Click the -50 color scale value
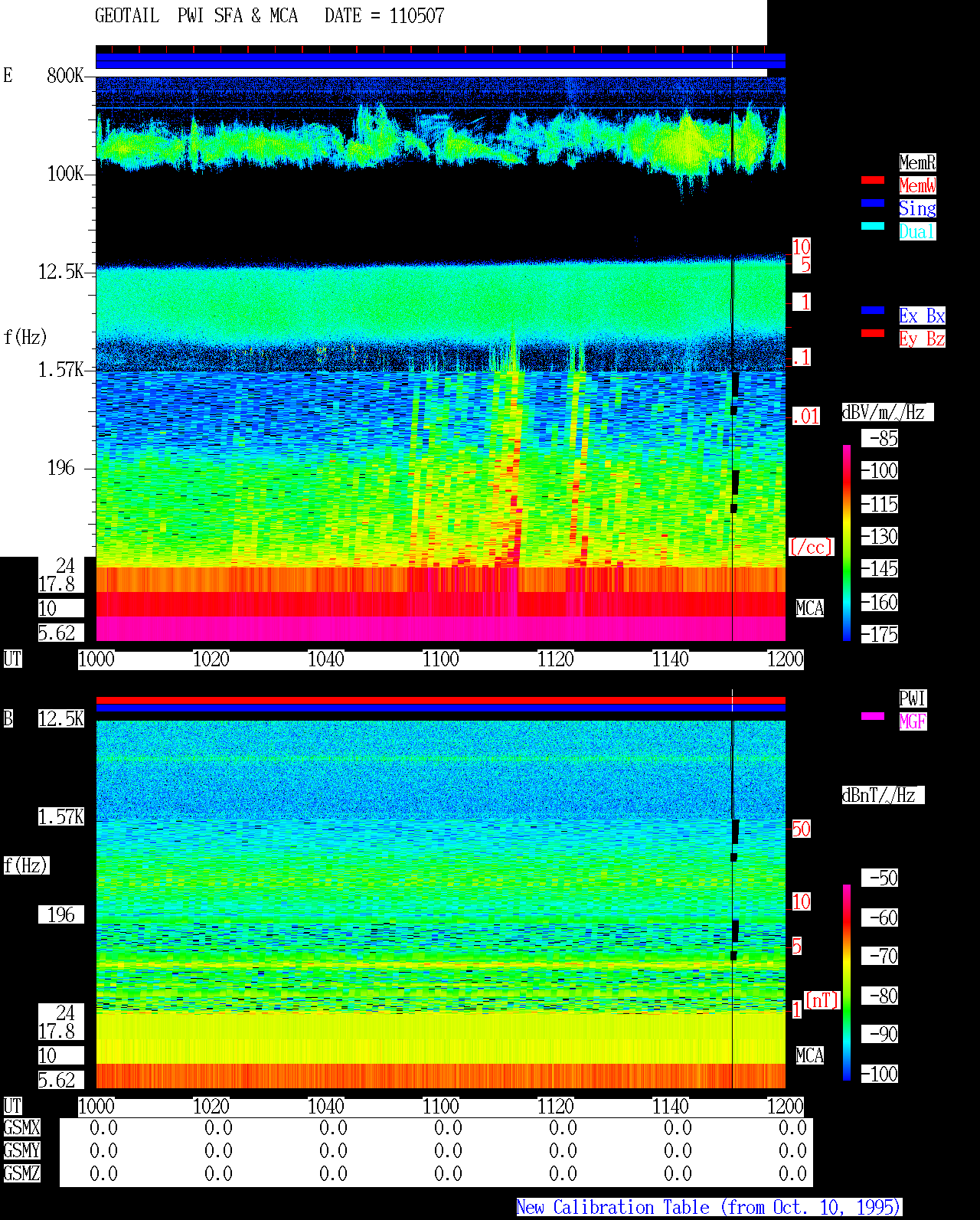980x1220 pixels. [x=880, y=878]
